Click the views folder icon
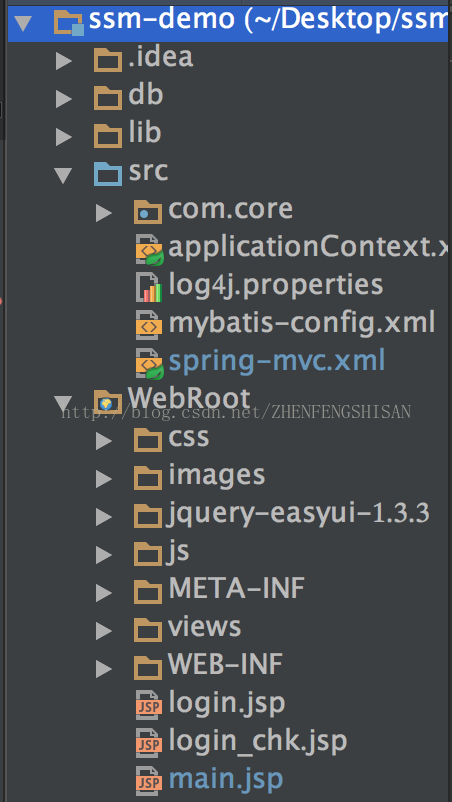Image resolution: width=452 pixels, height=802 pixels. [148, 630]
